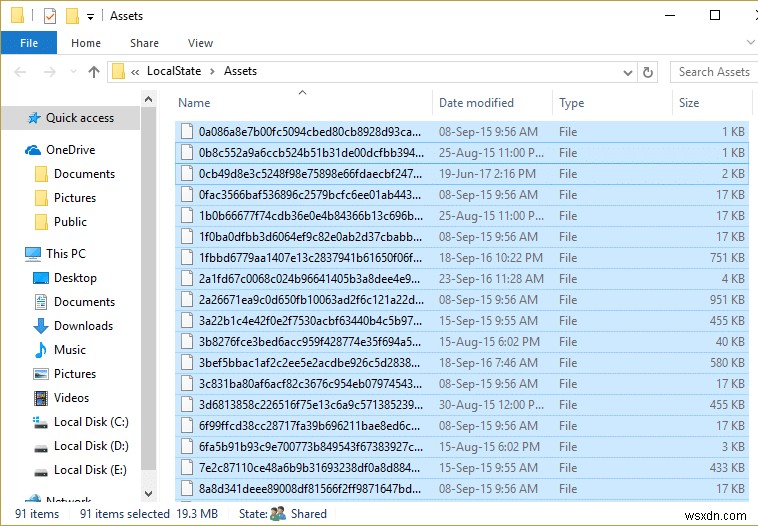
Task: Click Assets in the address bar path
Action: click(x=240, y=71)
